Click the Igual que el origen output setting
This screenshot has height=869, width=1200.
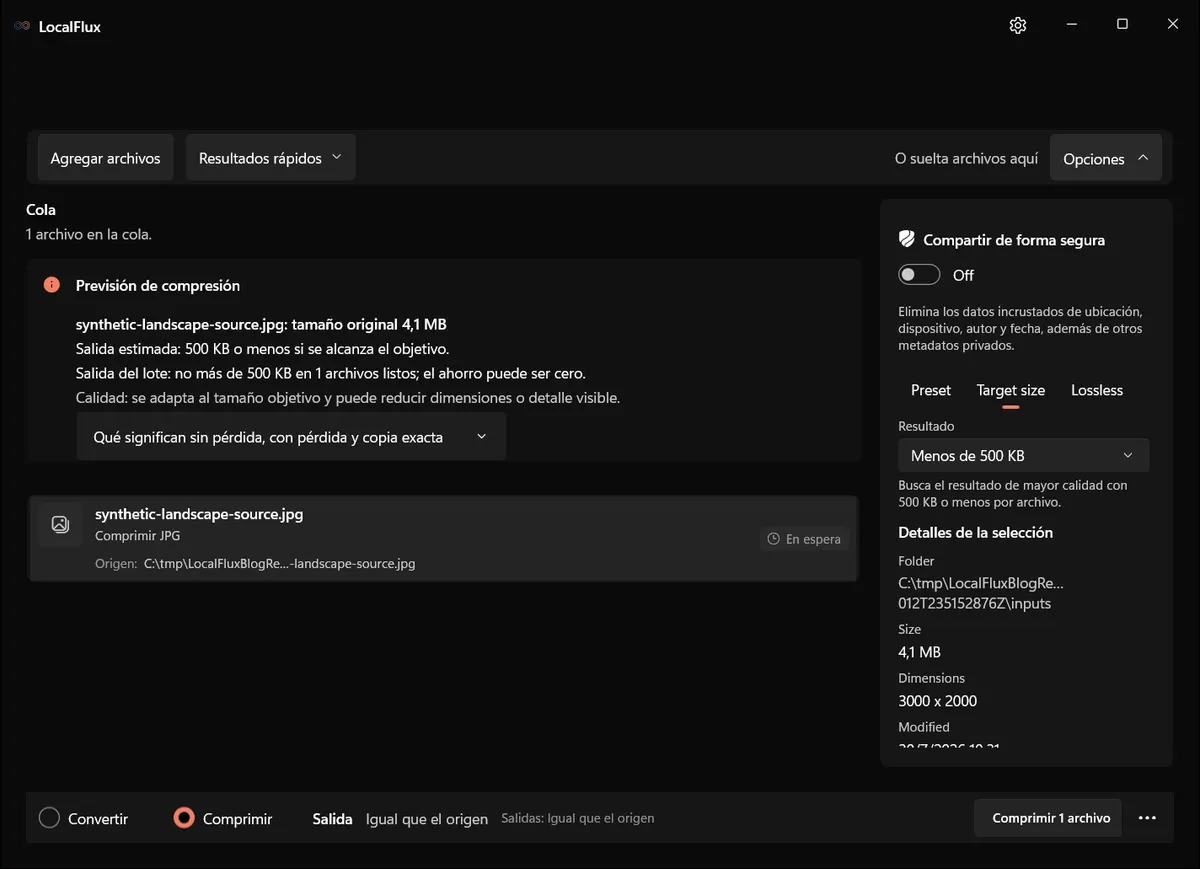[x=427, y=819]
